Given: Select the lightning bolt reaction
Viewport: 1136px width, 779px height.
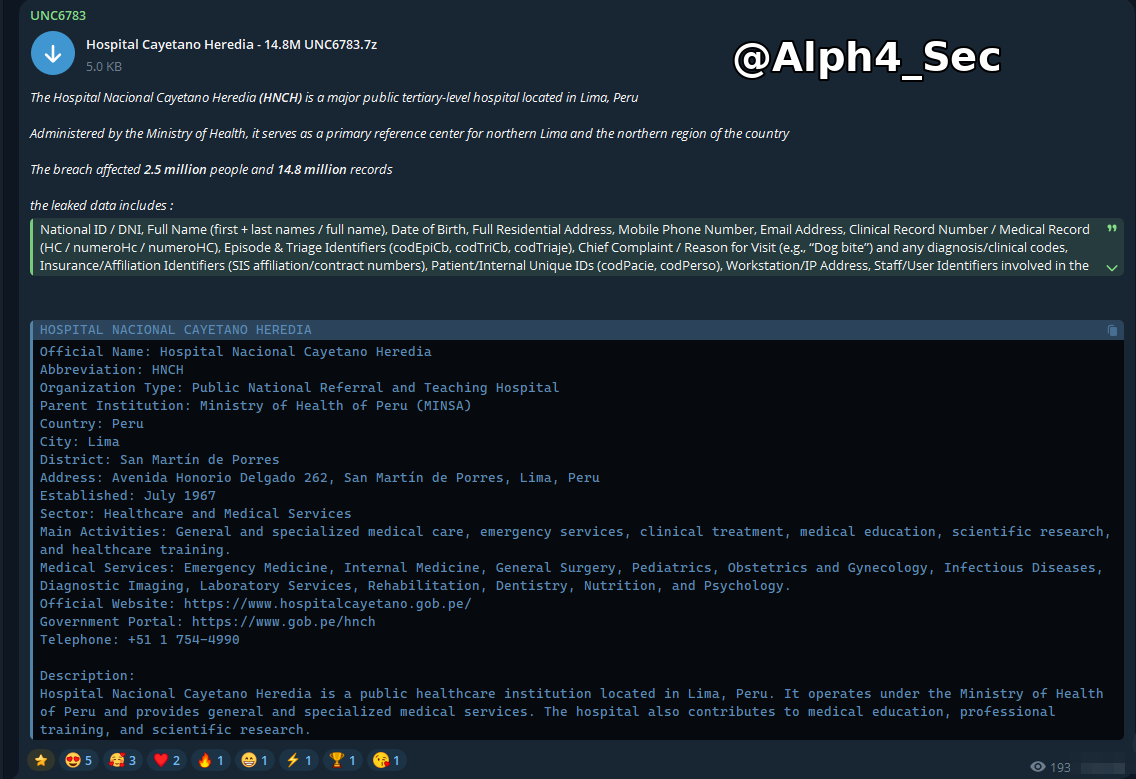Looking at the screenshot, I should click(x=298, y=759).
